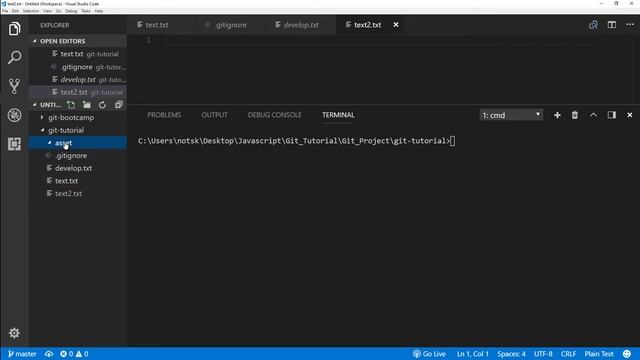Open the Selection menu
Image resolution: width=640 pixels, height=360 pixels.
[31, 11]
